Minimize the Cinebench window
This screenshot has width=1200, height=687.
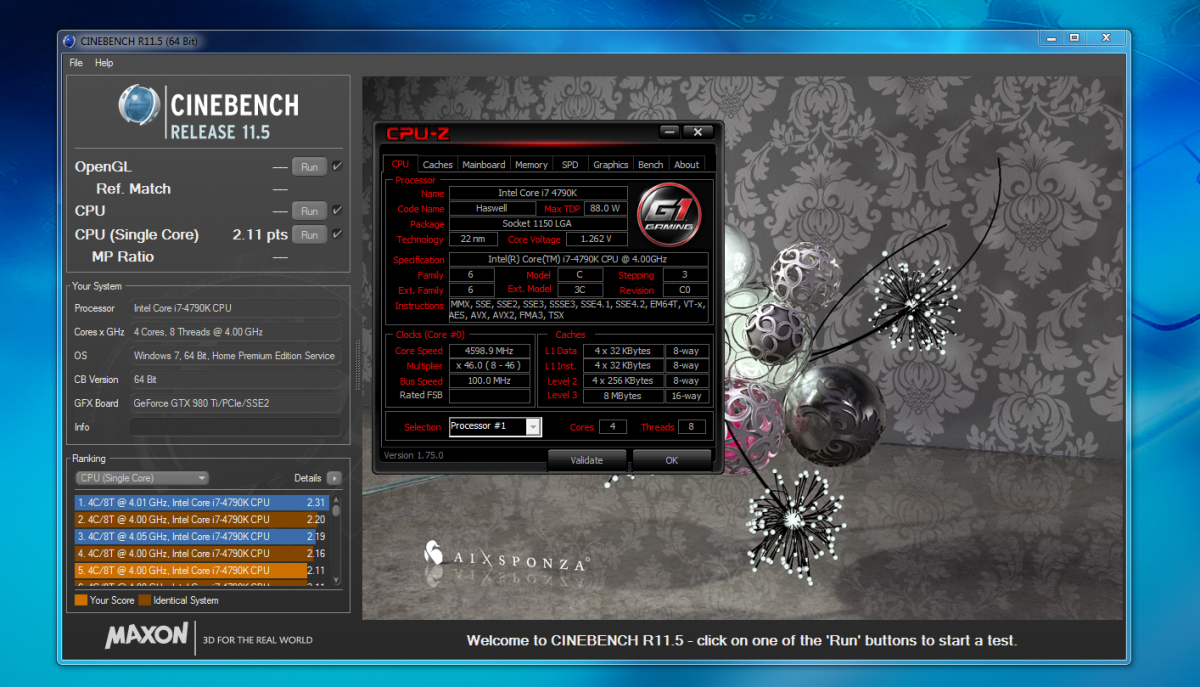click(x=1052, y=37)
